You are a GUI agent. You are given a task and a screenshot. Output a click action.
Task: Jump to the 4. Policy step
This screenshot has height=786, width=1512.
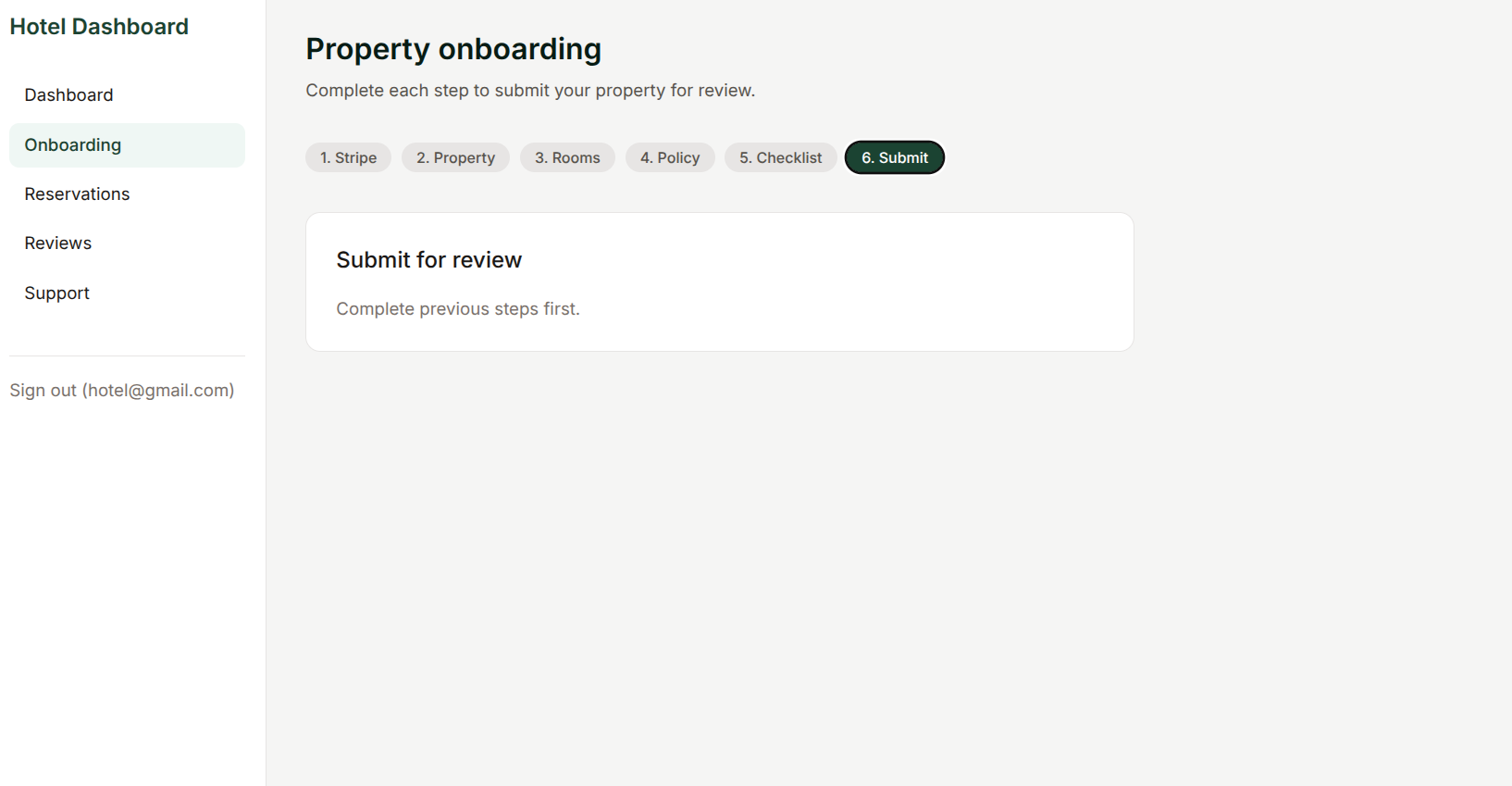click(x=670, y=157)
